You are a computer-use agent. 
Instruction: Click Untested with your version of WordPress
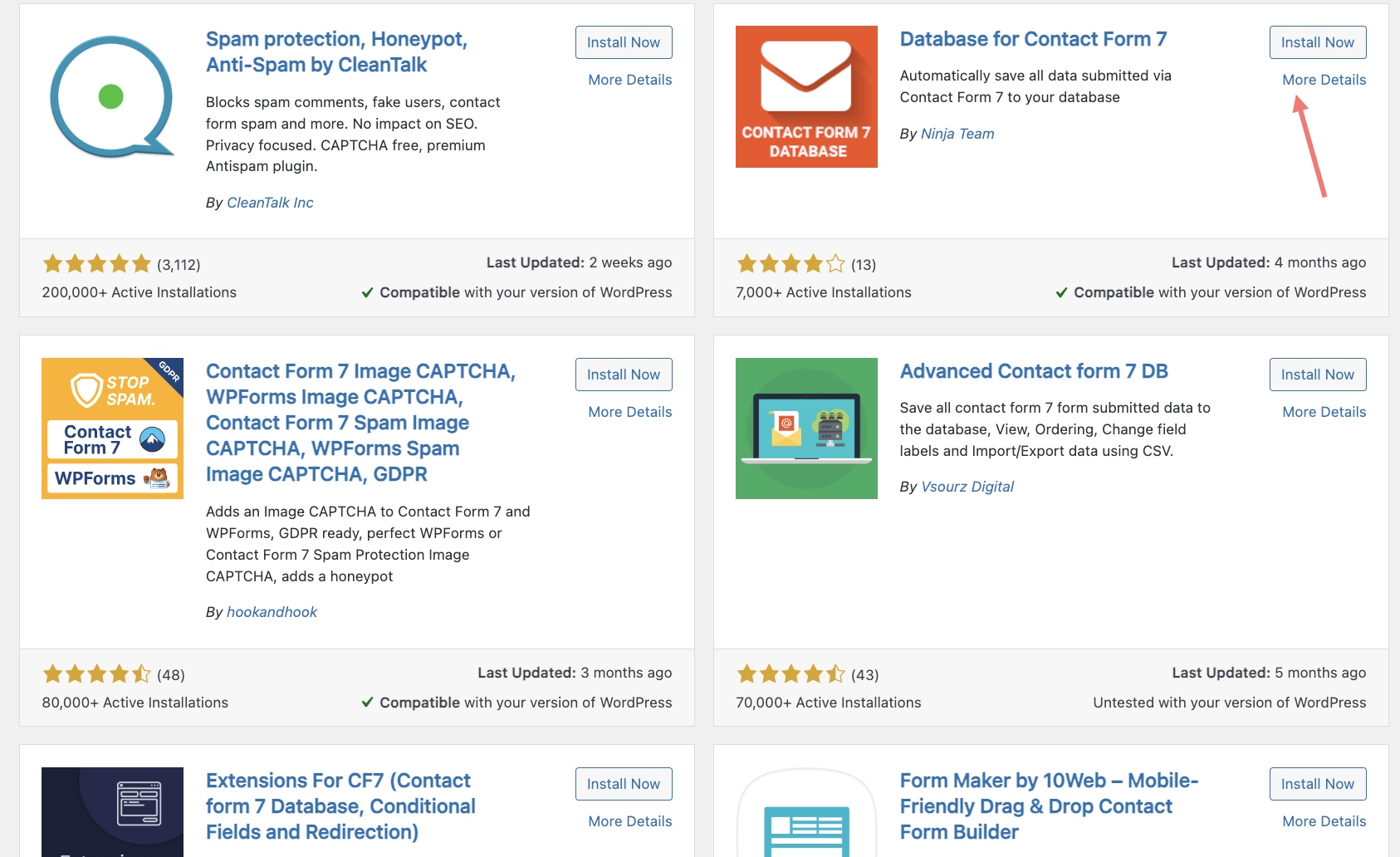[1230, 703]
